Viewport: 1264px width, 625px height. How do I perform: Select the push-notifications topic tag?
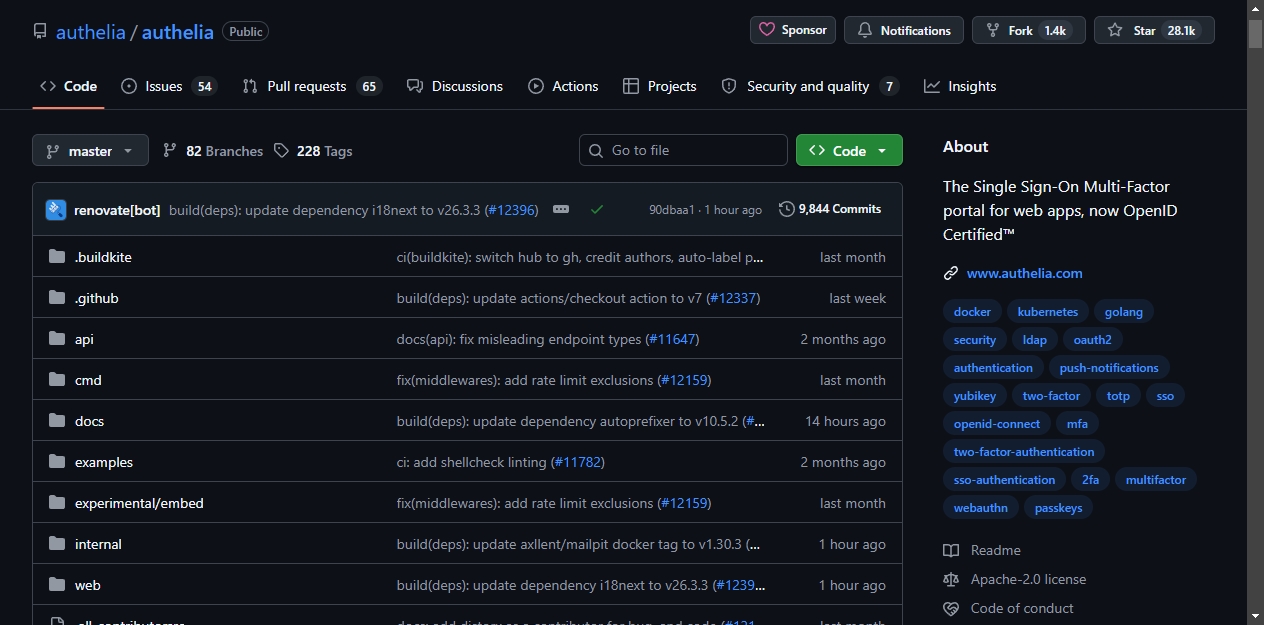coord(1109,368)
